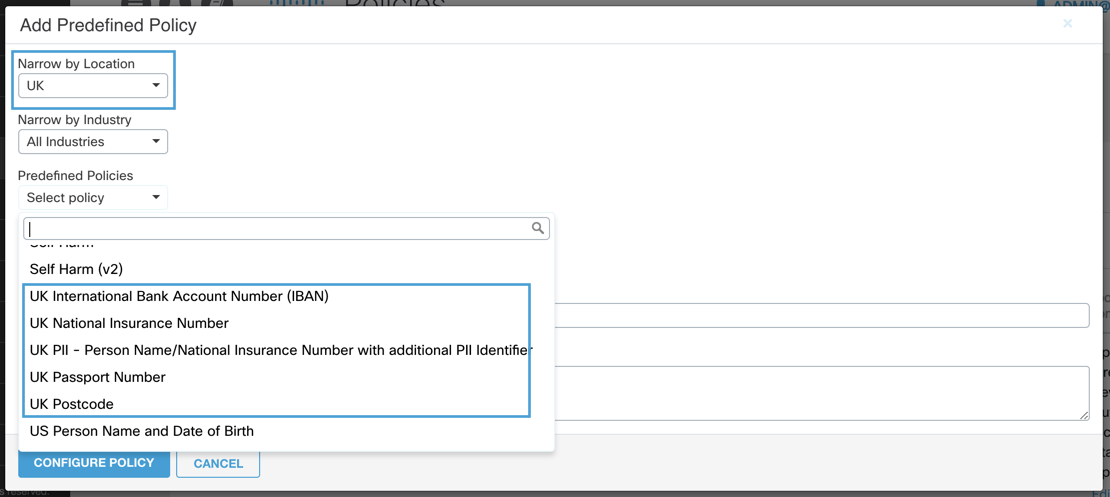Open the Narrow by Location dropdown

click(93, 86)
